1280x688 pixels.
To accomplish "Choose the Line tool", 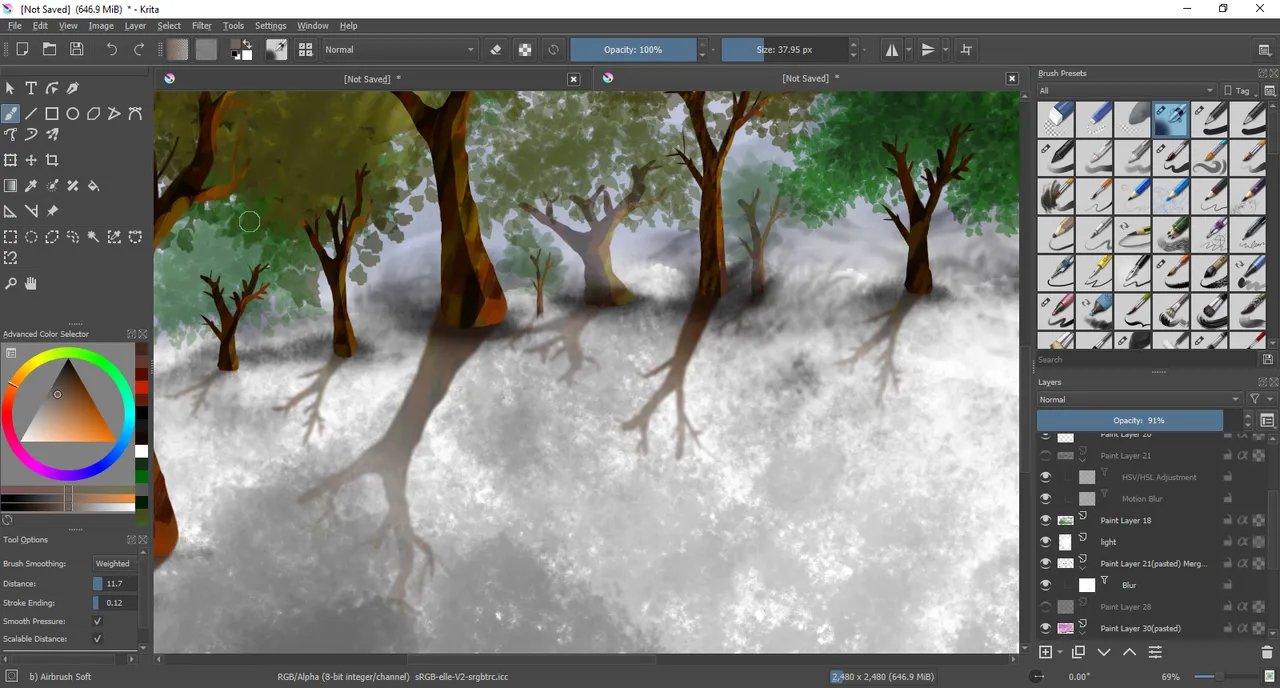I will tap(31, 114).
